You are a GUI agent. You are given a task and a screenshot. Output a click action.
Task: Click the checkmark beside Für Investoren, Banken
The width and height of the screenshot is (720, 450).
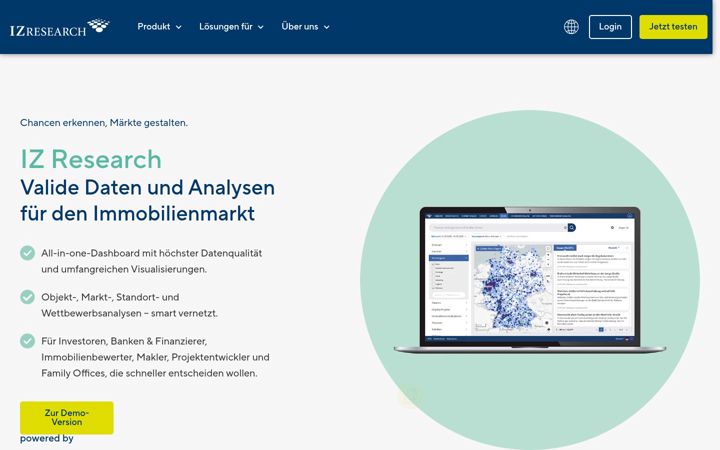coord(28,341)
